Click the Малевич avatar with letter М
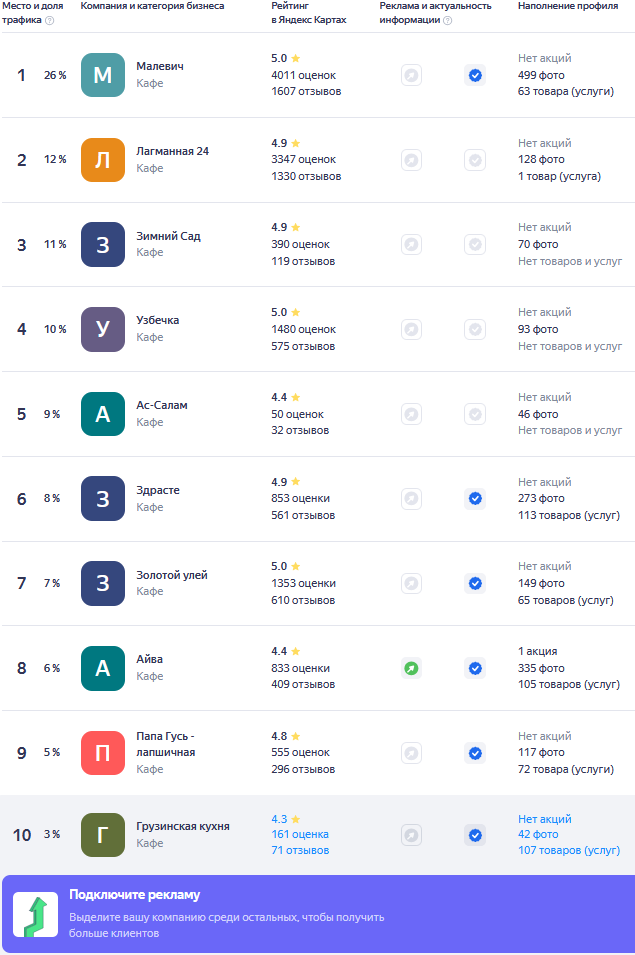 [103, 75]
